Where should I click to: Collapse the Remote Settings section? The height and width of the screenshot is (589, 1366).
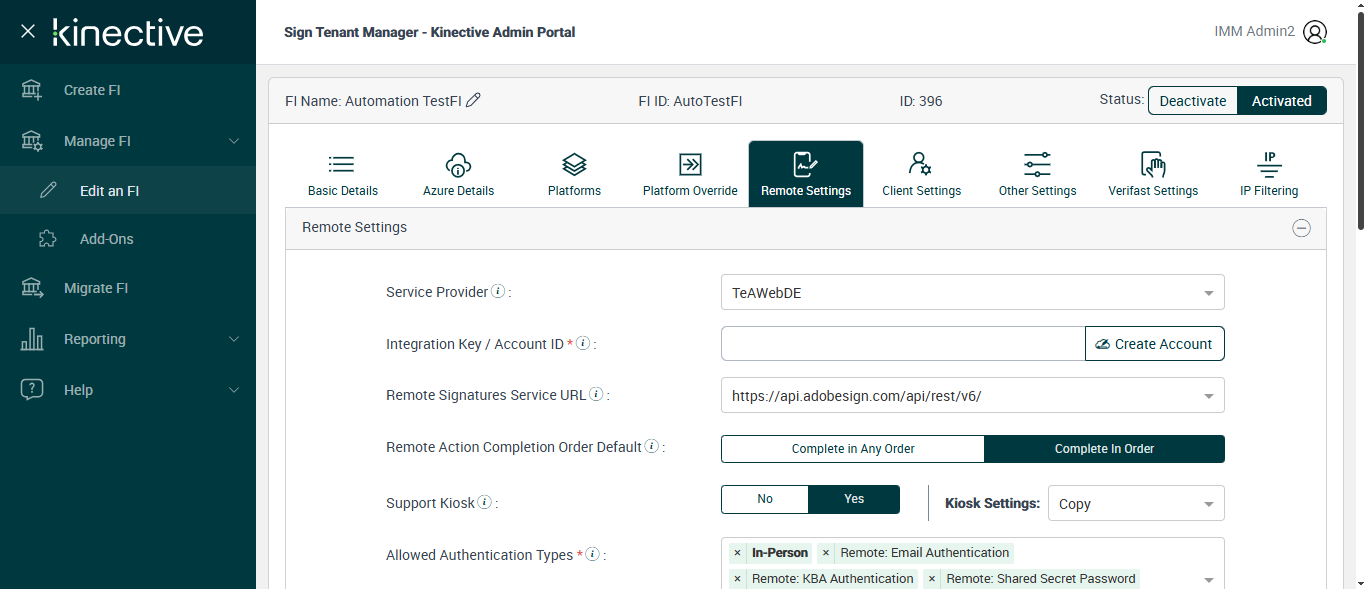(x=1301, y=228)
